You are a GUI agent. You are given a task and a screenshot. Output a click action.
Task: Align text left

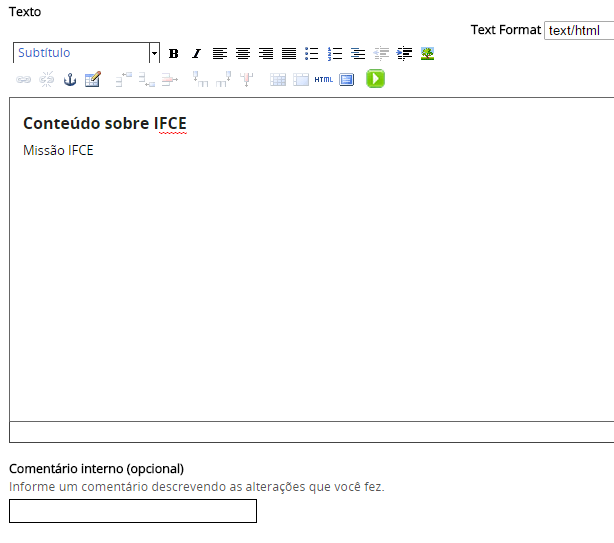tap(220, 53)
